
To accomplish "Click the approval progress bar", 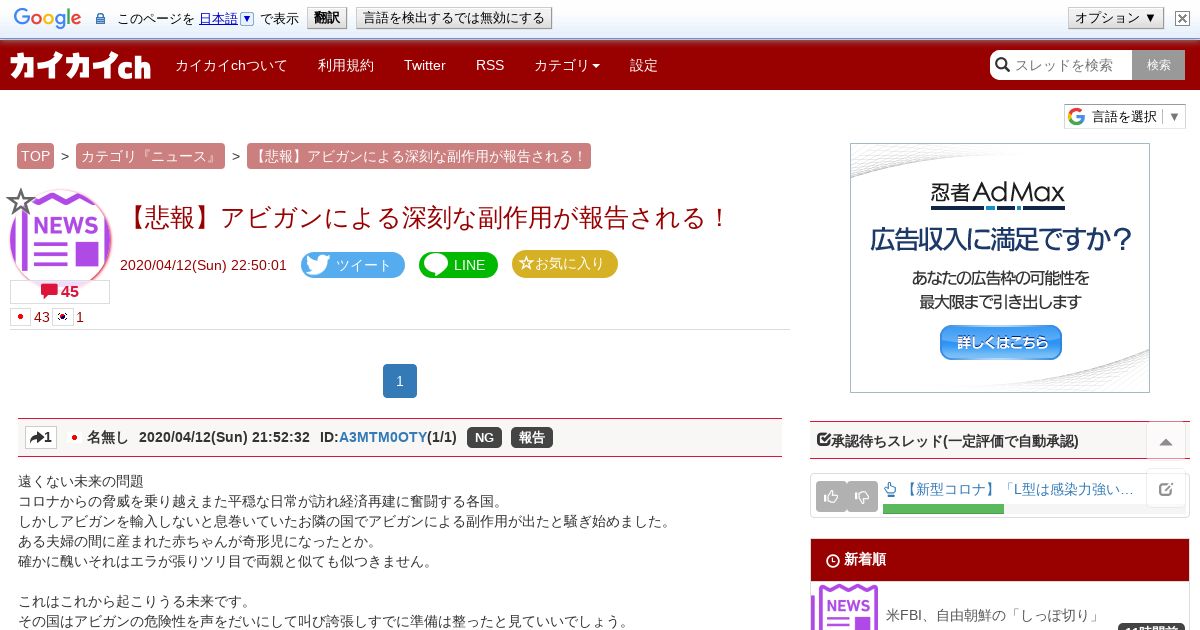I will coord(1036,509).
